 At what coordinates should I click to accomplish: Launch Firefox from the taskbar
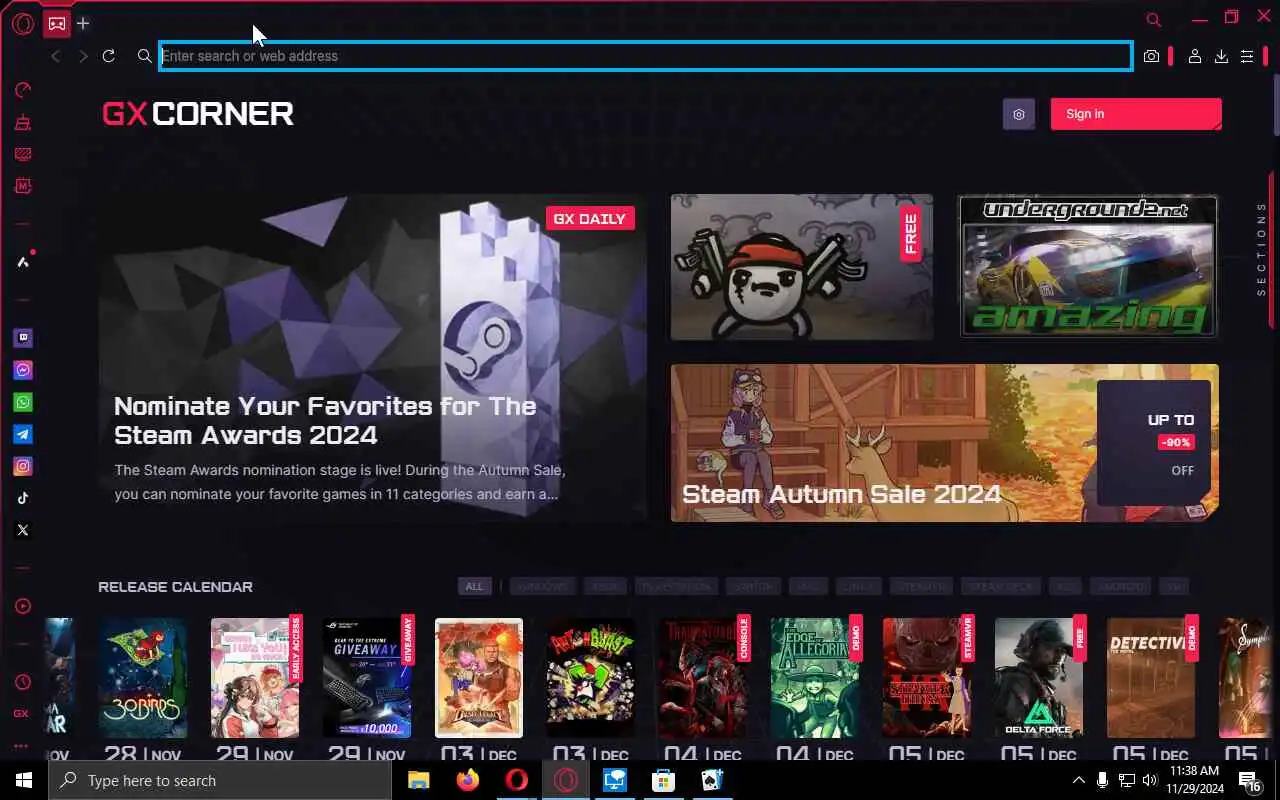click(x=467, y=780)
